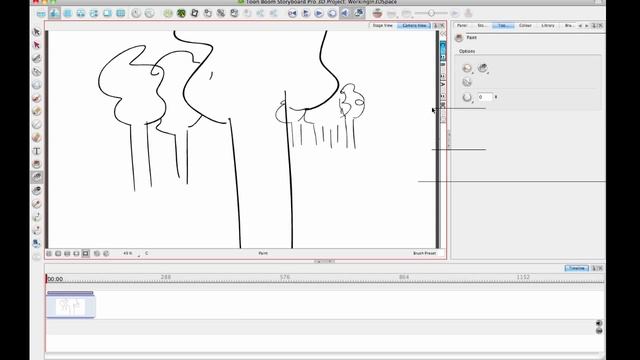640x360 pixels.
Task: Click the red record icon in top toolbar
Action: point(378,13)
